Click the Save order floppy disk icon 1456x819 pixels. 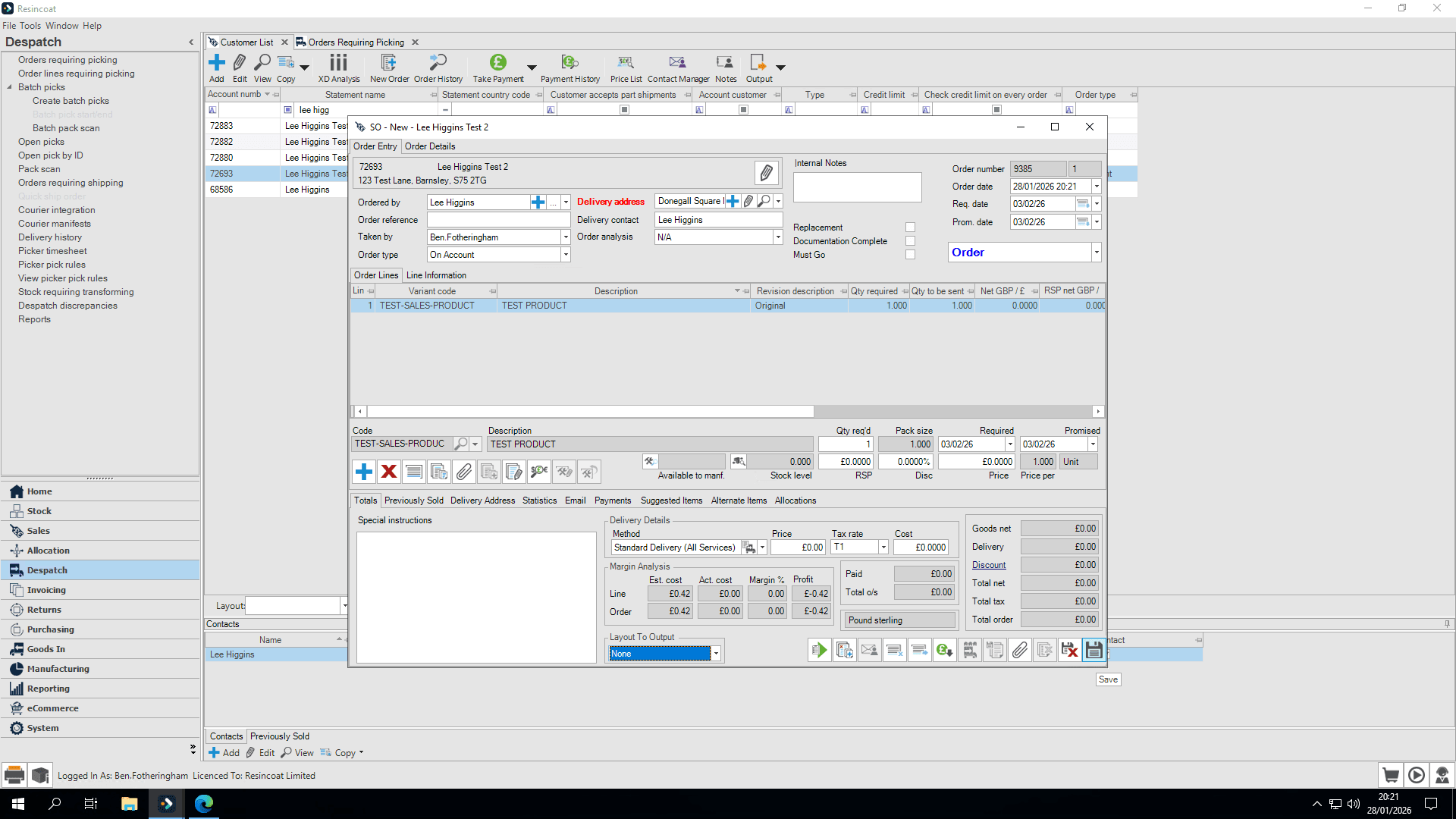(x=1094, y=650)
